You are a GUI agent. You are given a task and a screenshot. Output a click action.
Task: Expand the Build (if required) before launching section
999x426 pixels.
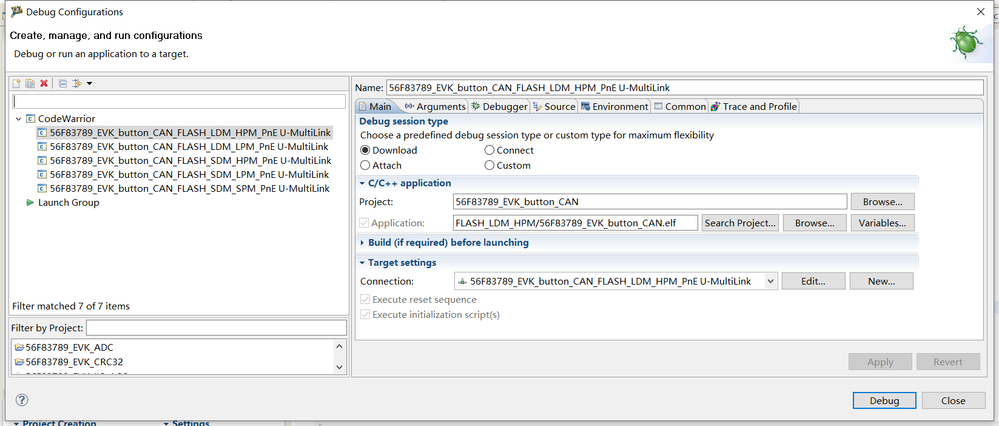[362, 242]
